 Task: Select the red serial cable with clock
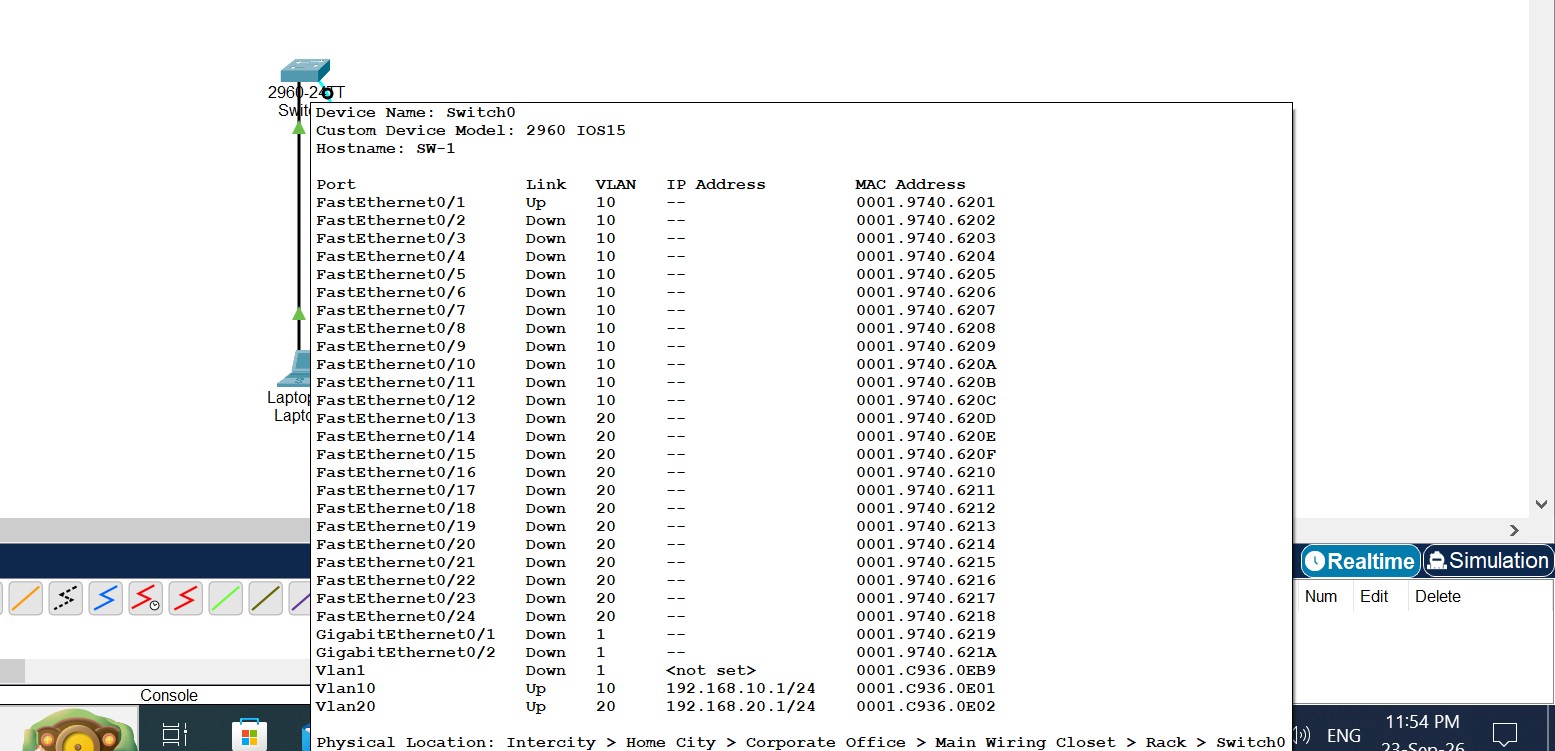point(145,598)
